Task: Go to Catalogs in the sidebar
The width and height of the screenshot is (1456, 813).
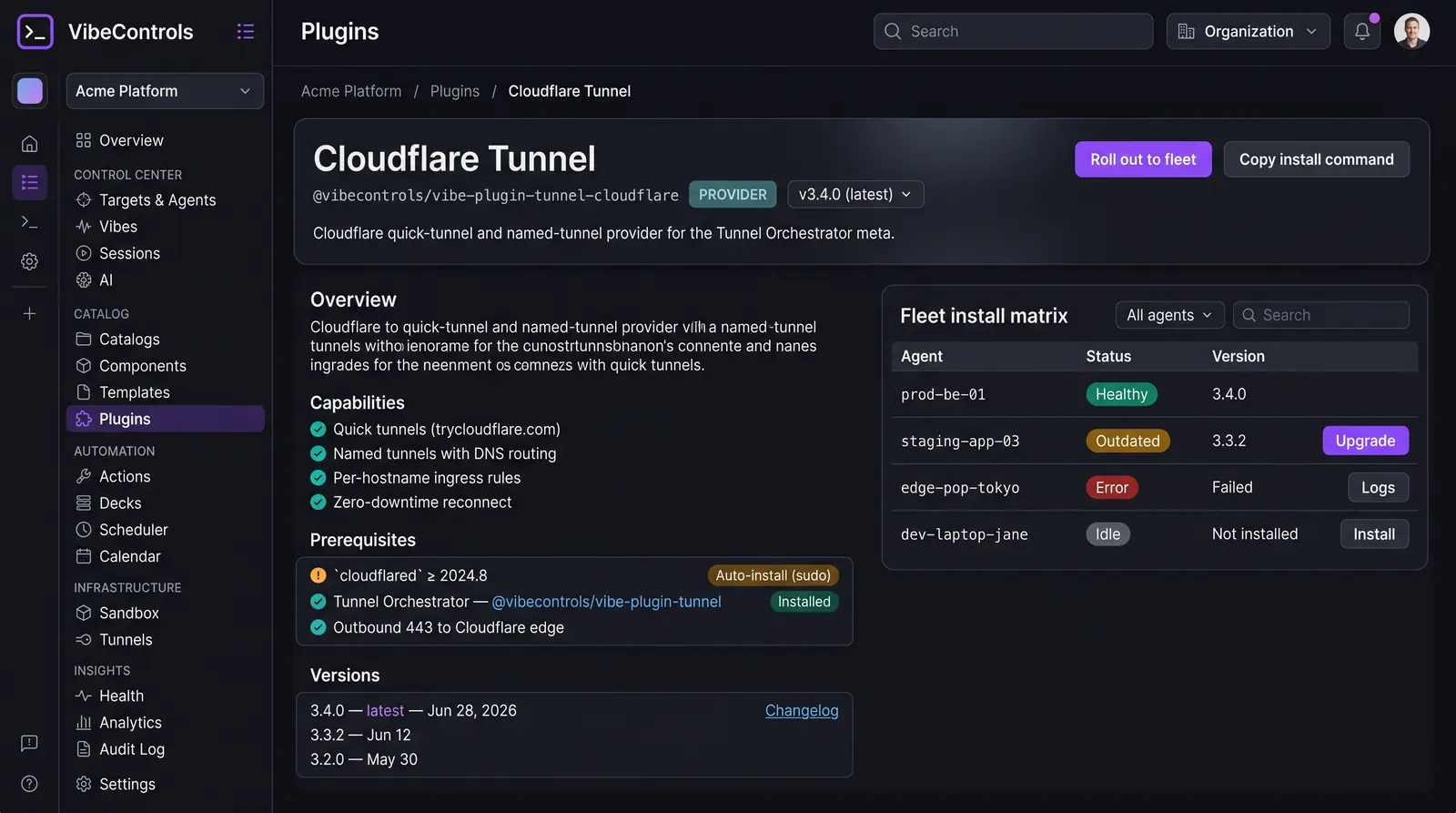Action: pyautogui.click(x=129, y=340)
